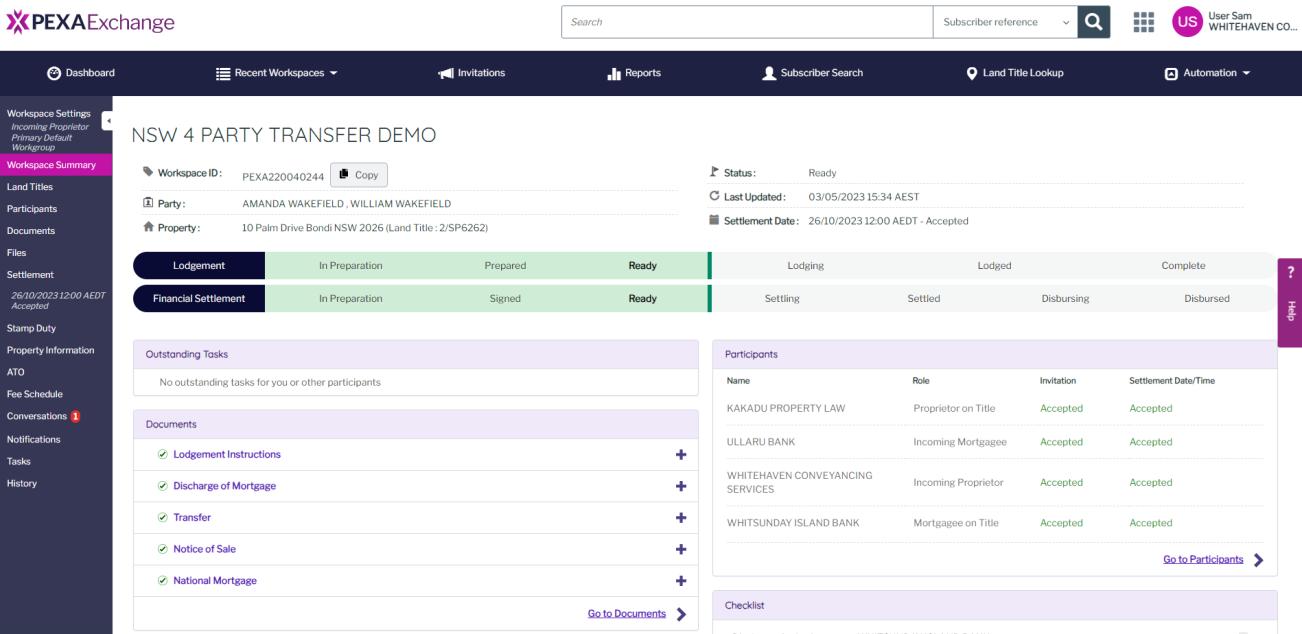Select Workspace Summary in sidebar
The image size is (1302, 634).
[56, 165]
